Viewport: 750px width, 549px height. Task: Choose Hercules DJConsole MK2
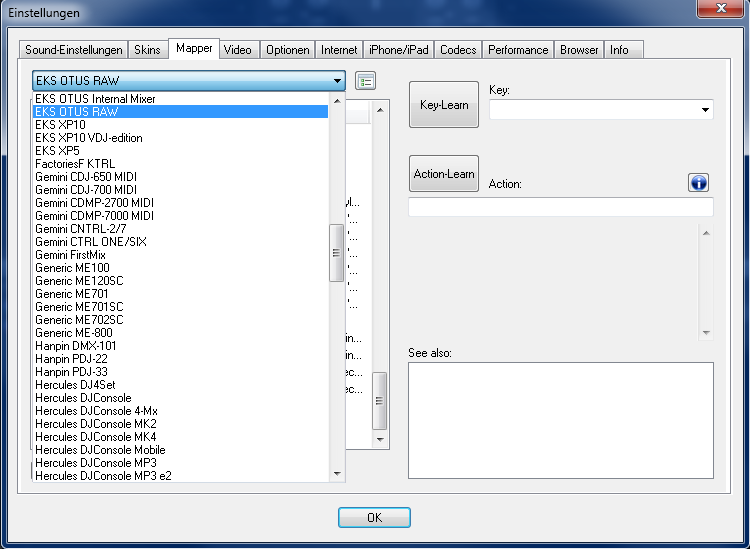click(x=181, y=423)
